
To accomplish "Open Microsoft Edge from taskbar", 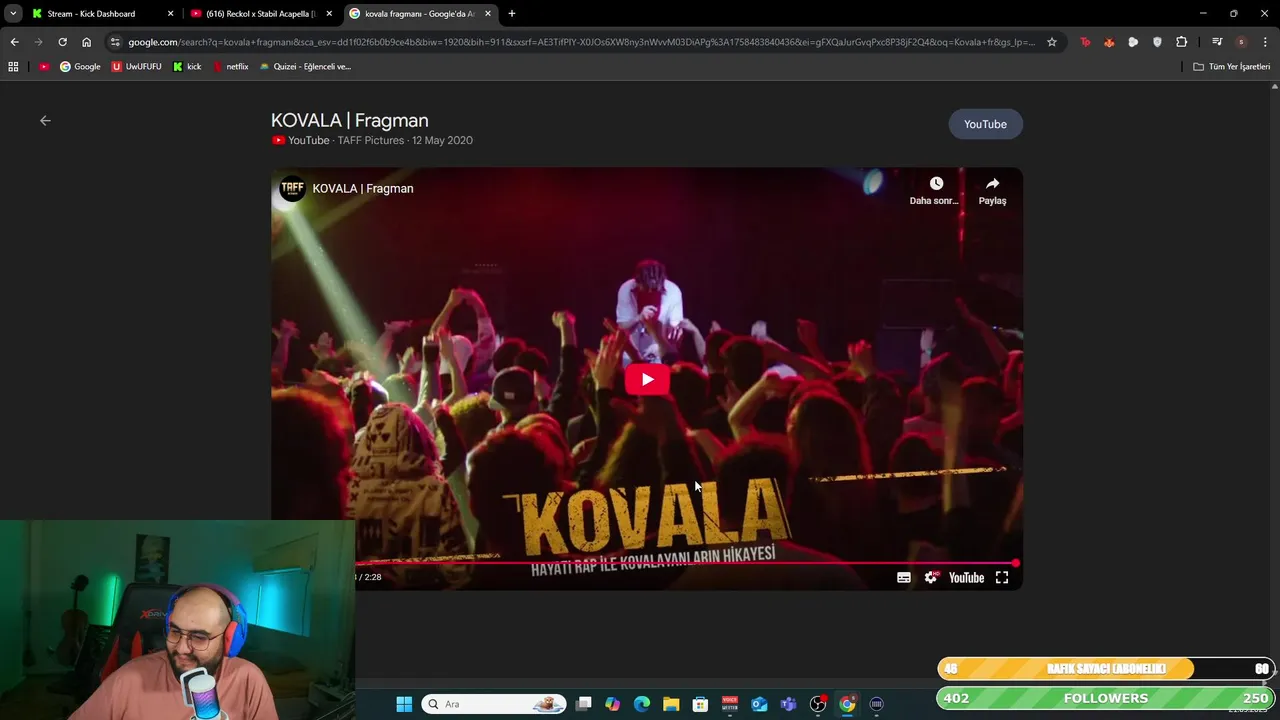I will [642, 704].
